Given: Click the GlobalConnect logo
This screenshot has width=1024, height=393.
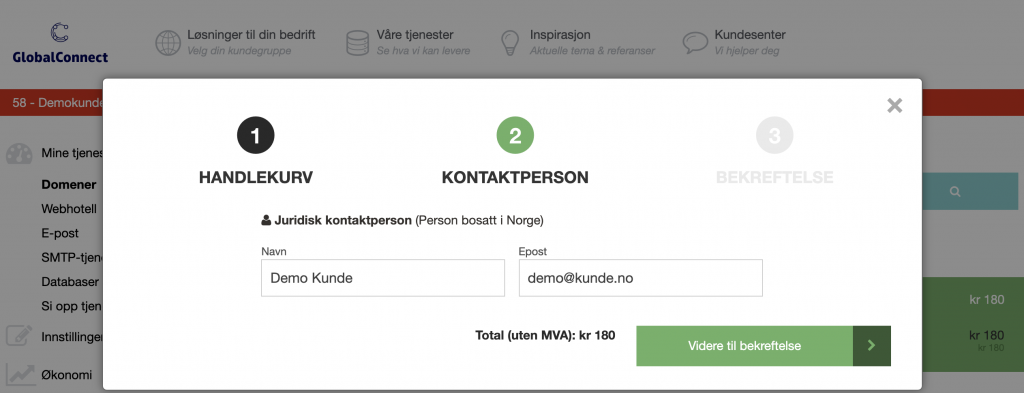Looking at the screenshot, I should (x=60, y=43).
